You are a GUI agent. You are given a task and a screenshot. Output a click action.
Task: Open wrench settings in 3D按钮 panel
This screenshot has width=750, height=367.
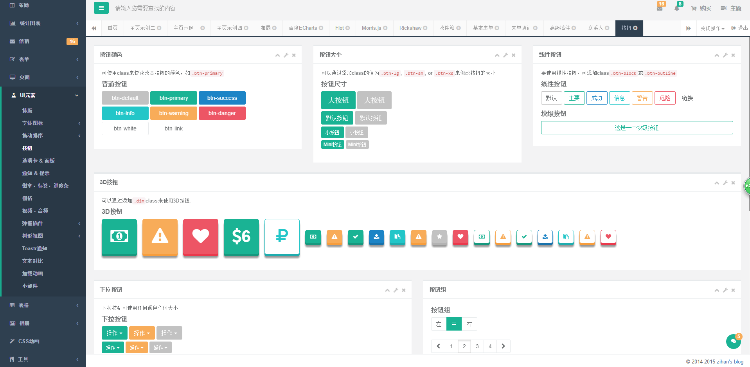[x=725, y=183]
